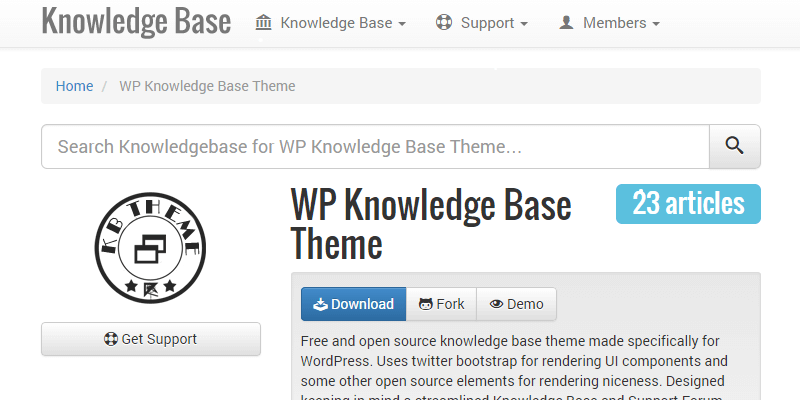Click the Knowledge Base site title
This screenshot has width=800, height=400.
(136, 22)
